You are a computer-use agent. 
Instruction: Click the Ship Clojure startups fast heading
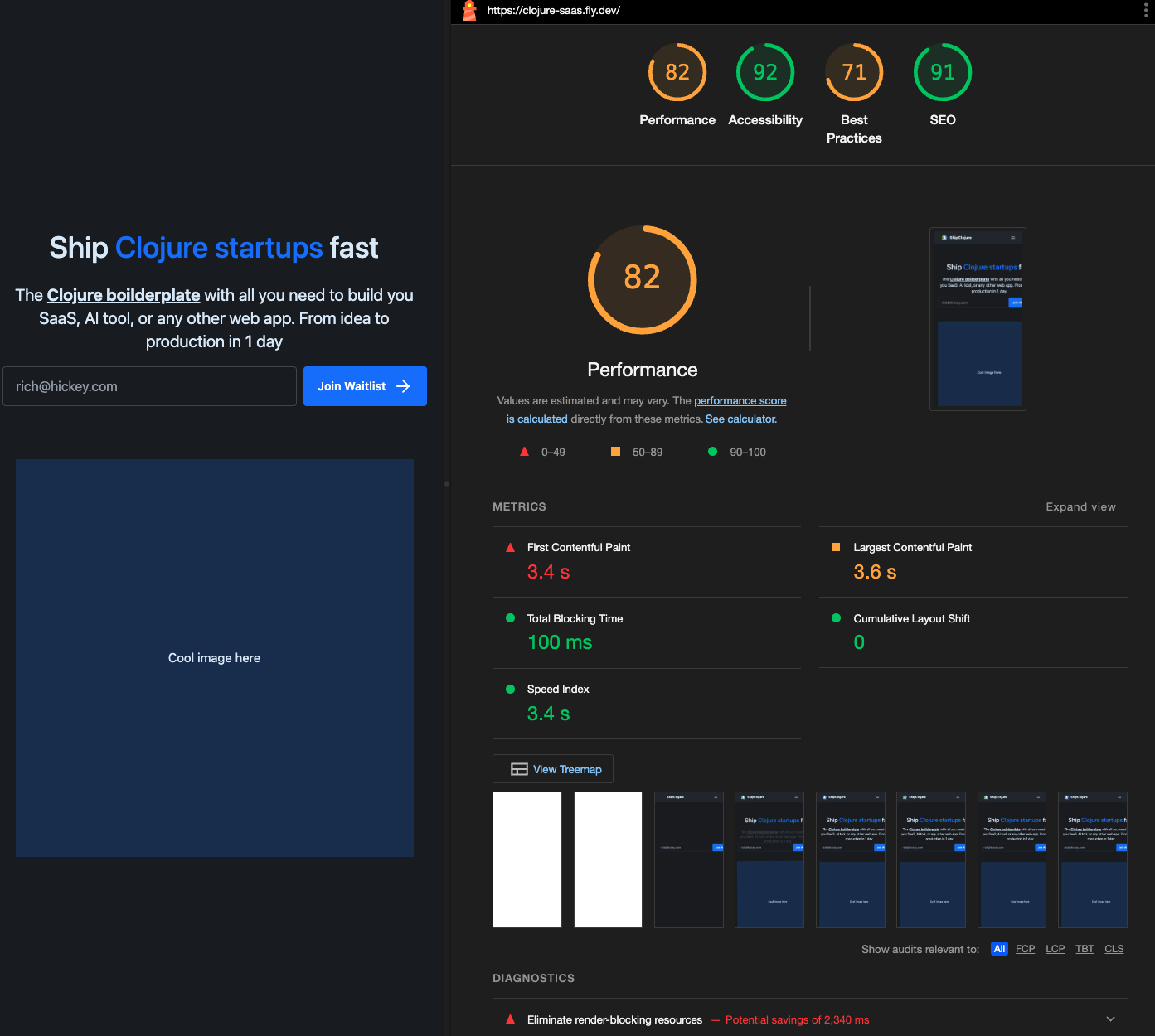coord(214,248)
